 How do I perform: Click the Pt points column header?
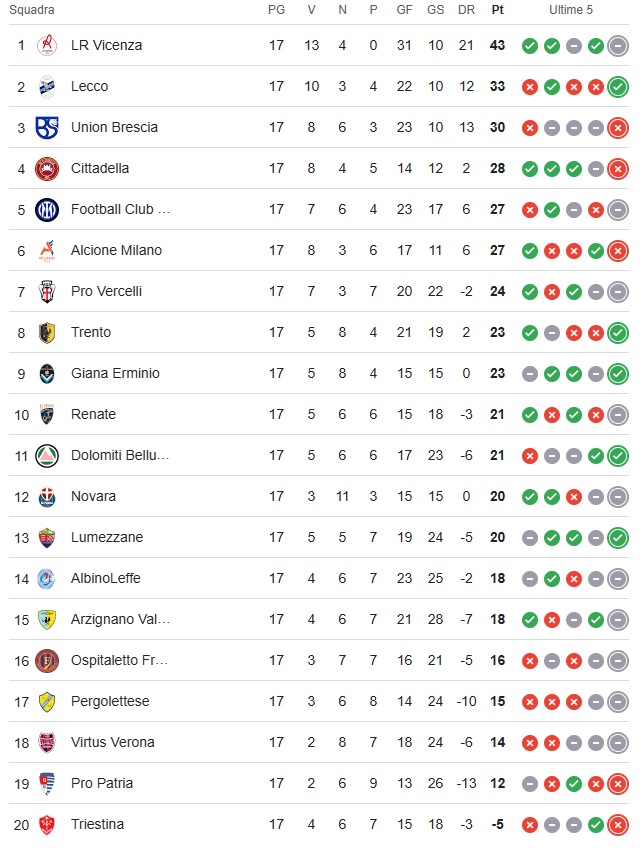[498, 10]
